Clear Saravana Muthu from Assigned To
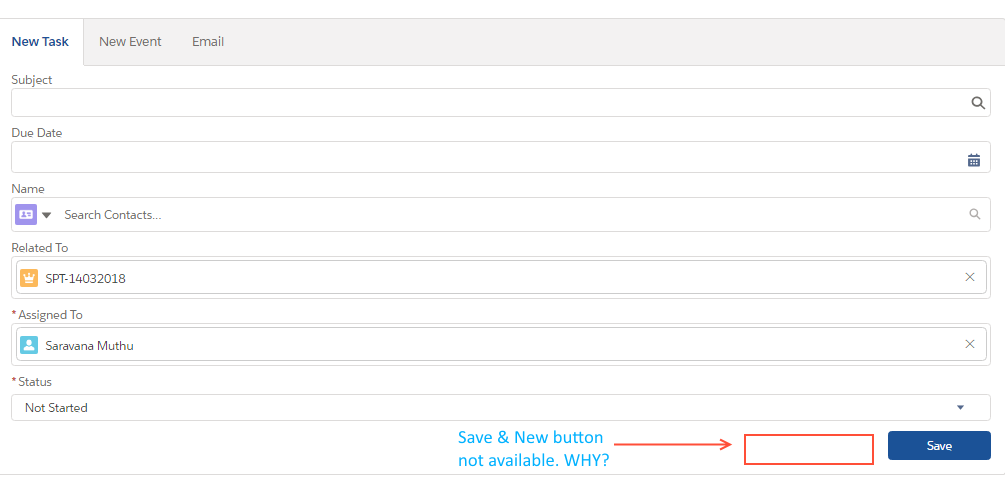The width and height of the screenshot is (1005, 483). (x=969, y=344)
